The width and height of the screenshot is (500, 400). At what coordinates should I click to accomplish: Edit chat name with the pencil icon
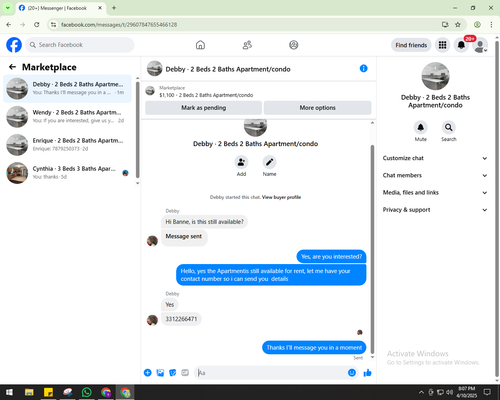pos(269,162)
